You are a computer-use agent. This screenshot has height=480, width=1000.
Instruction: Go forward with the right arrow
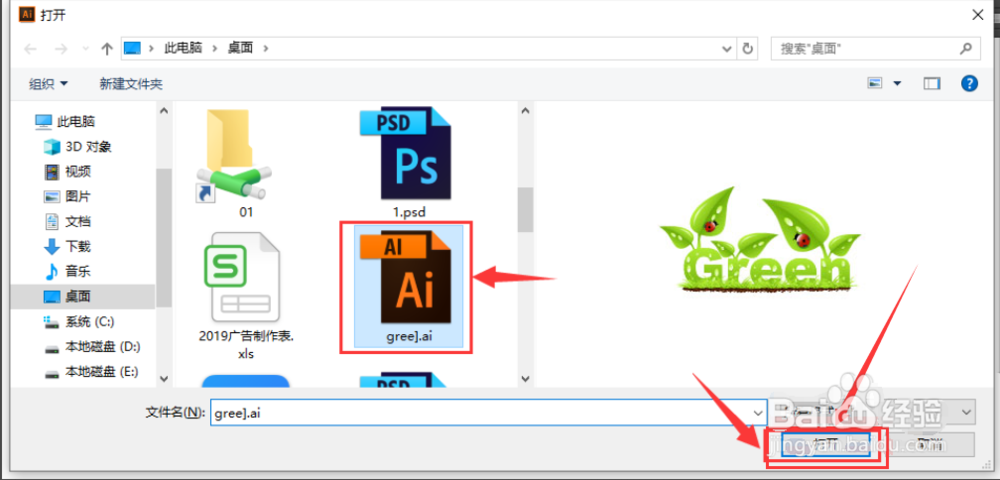pyautogui.click(x=60, y=49)
